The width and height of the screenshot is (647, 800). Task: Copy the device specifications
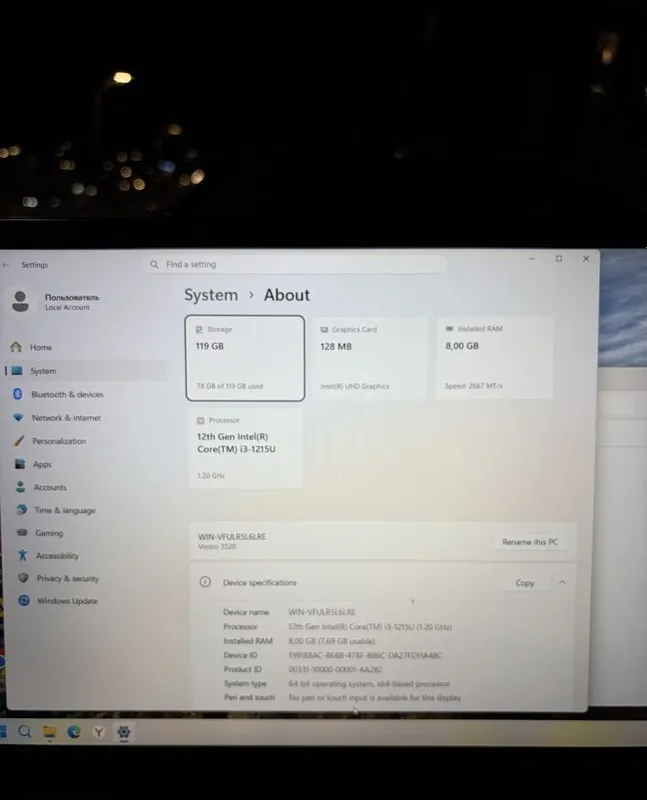pos(525,583)
